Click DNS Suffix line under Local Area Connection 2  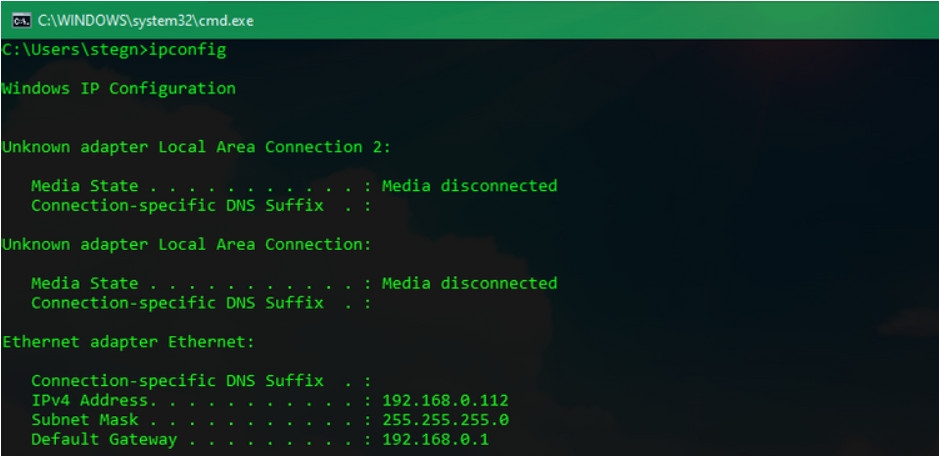point(201,206)
